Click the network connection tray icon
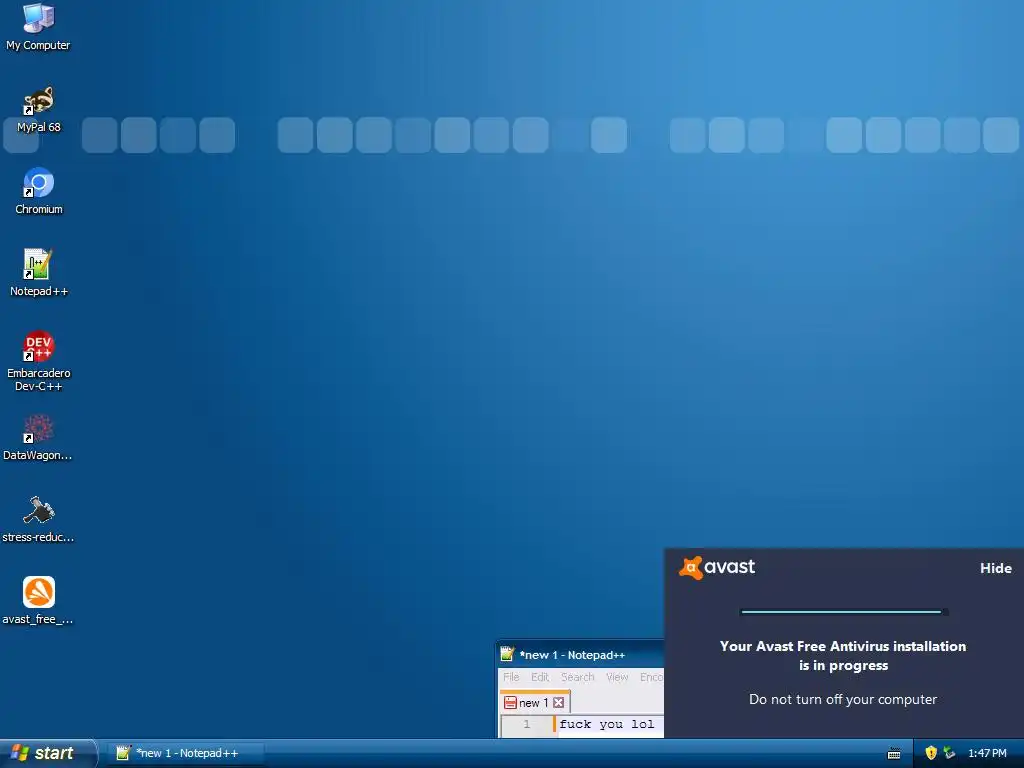This screenshot has width=1024, height=768. tap(949, 753)
